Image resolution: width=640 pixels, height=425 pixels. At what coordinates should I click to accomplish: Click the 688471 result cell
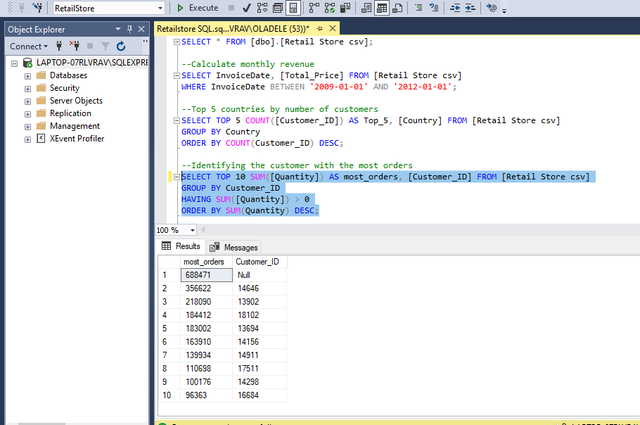tap(206, 275)
